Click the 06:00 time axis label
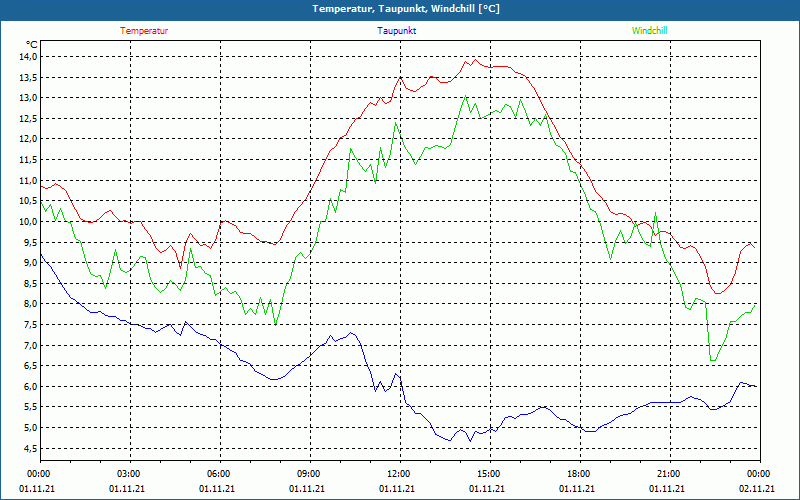800x500 pixels. click(x=218, y=474)
